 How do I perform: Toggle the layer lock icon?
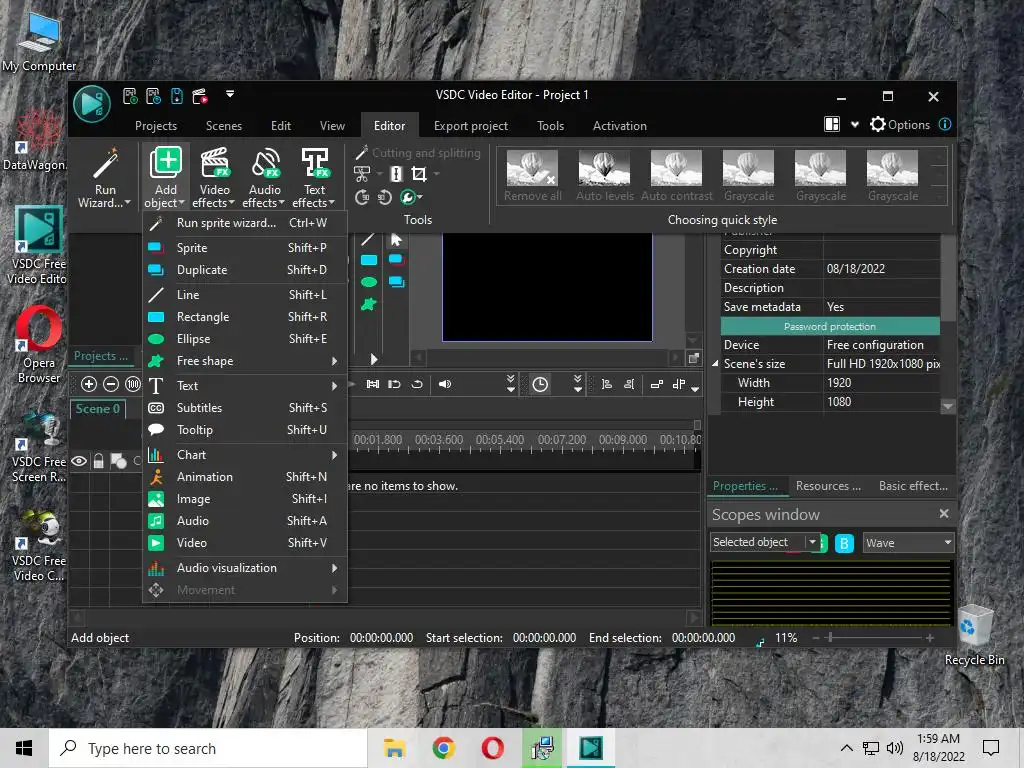(98, 461)
